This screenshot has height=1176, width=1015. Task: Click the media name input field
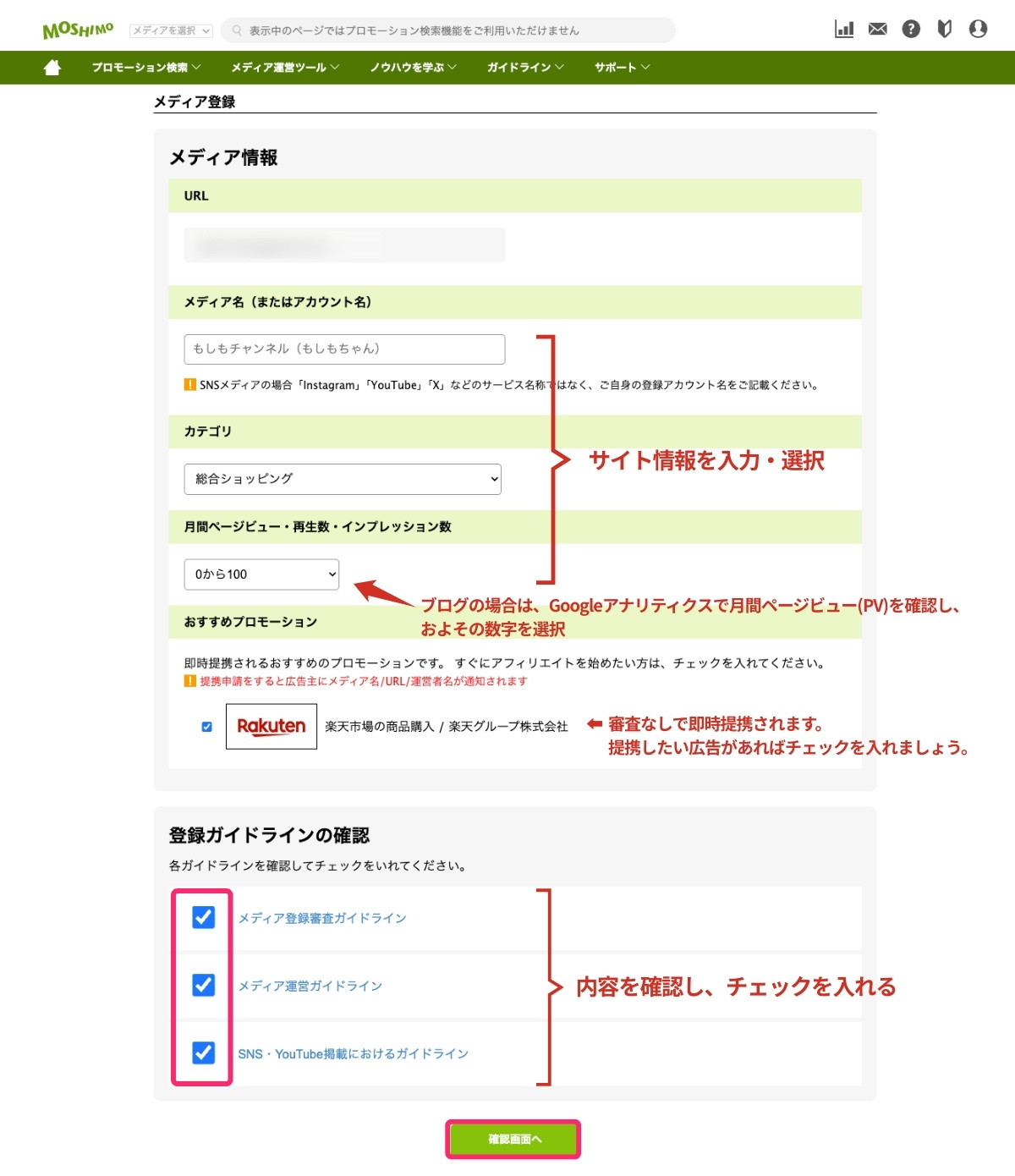click(343, 349)
